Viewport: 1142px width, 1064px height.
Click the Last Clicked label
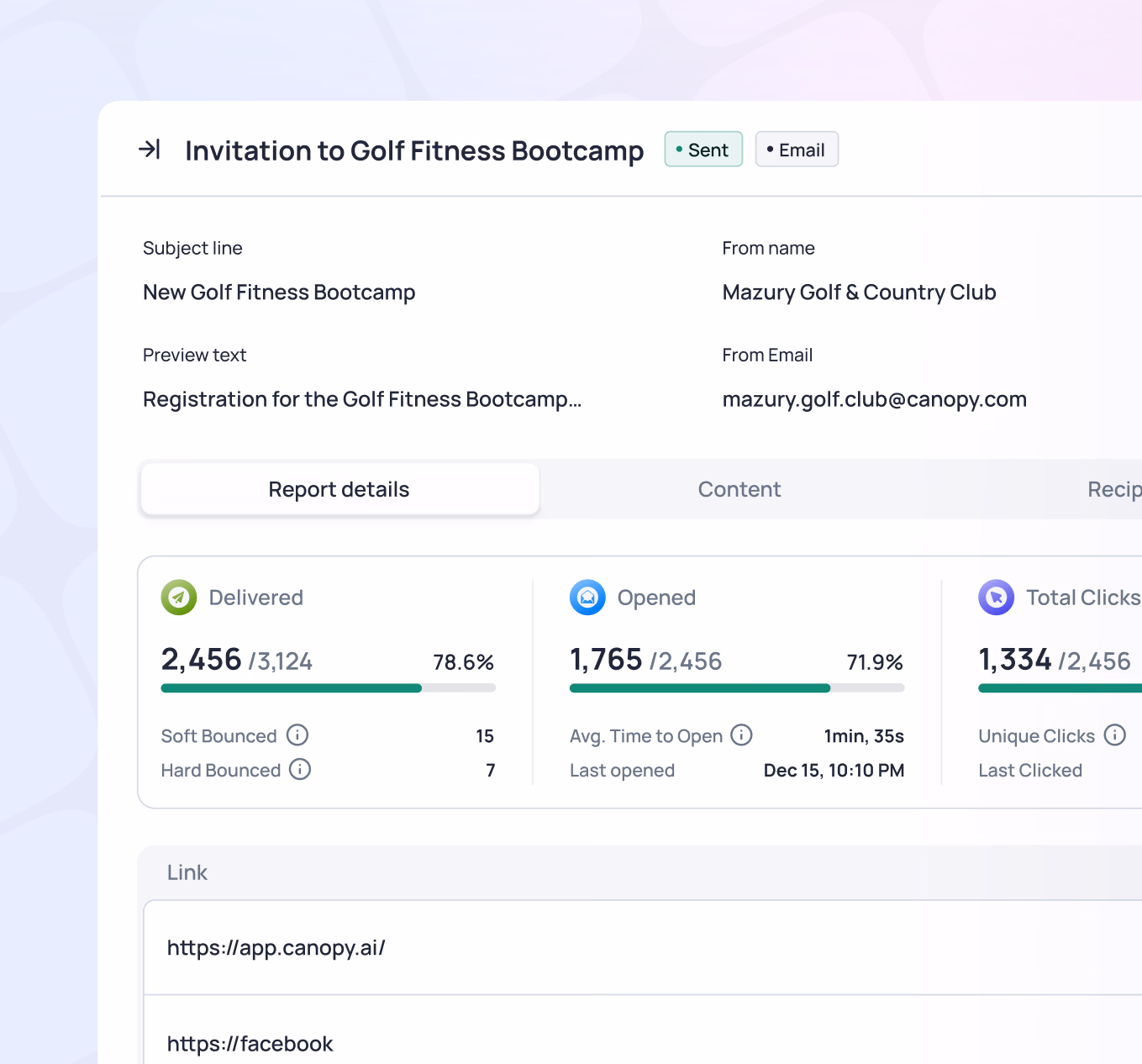pyautogui.click(x=1030, y=771)
